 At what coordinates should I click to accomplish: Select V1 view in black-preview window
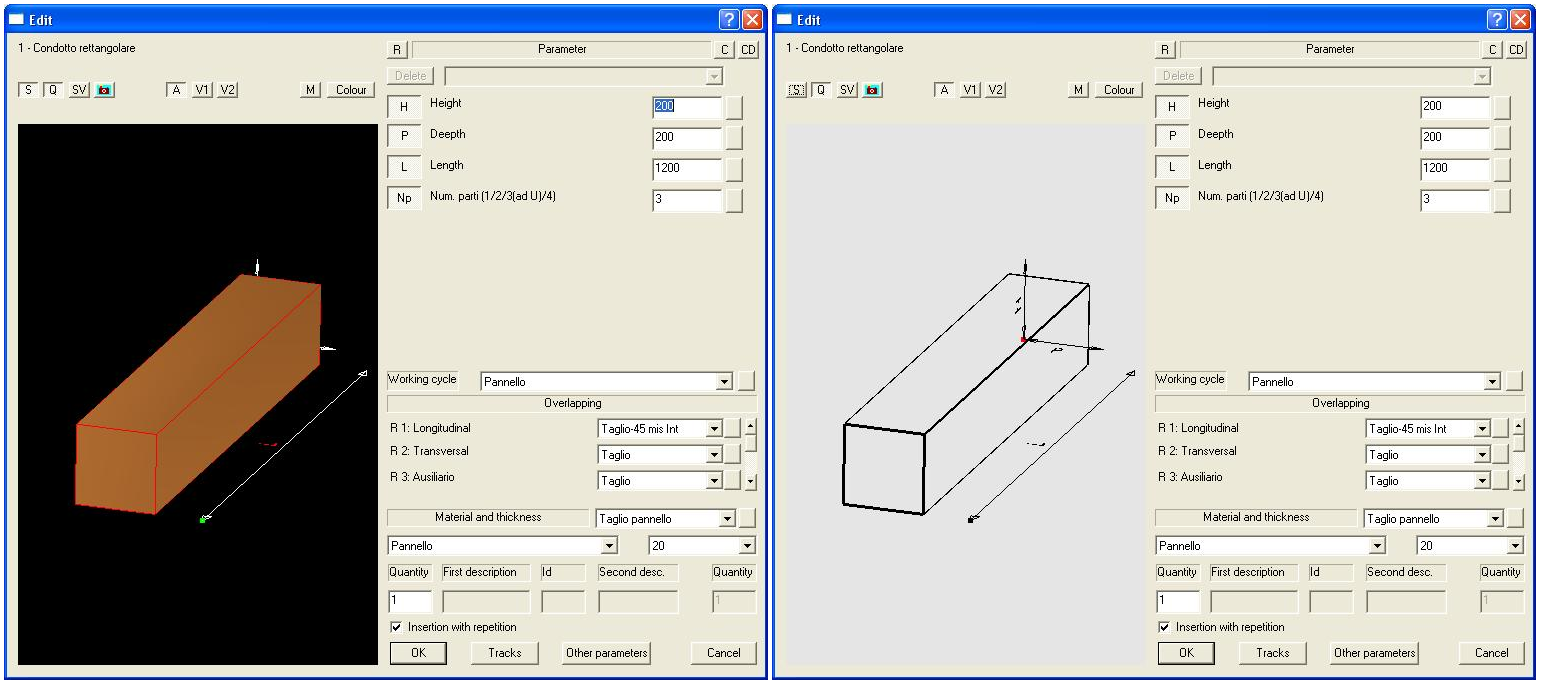point(202,90)
